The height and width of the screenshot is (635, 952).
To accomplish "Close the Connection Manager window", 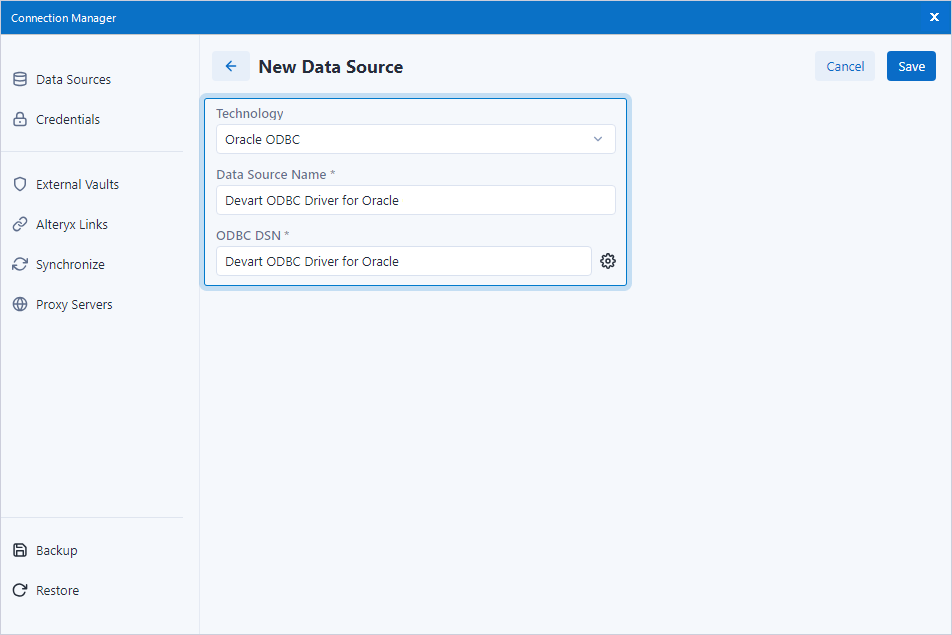I will pos(933,17).
